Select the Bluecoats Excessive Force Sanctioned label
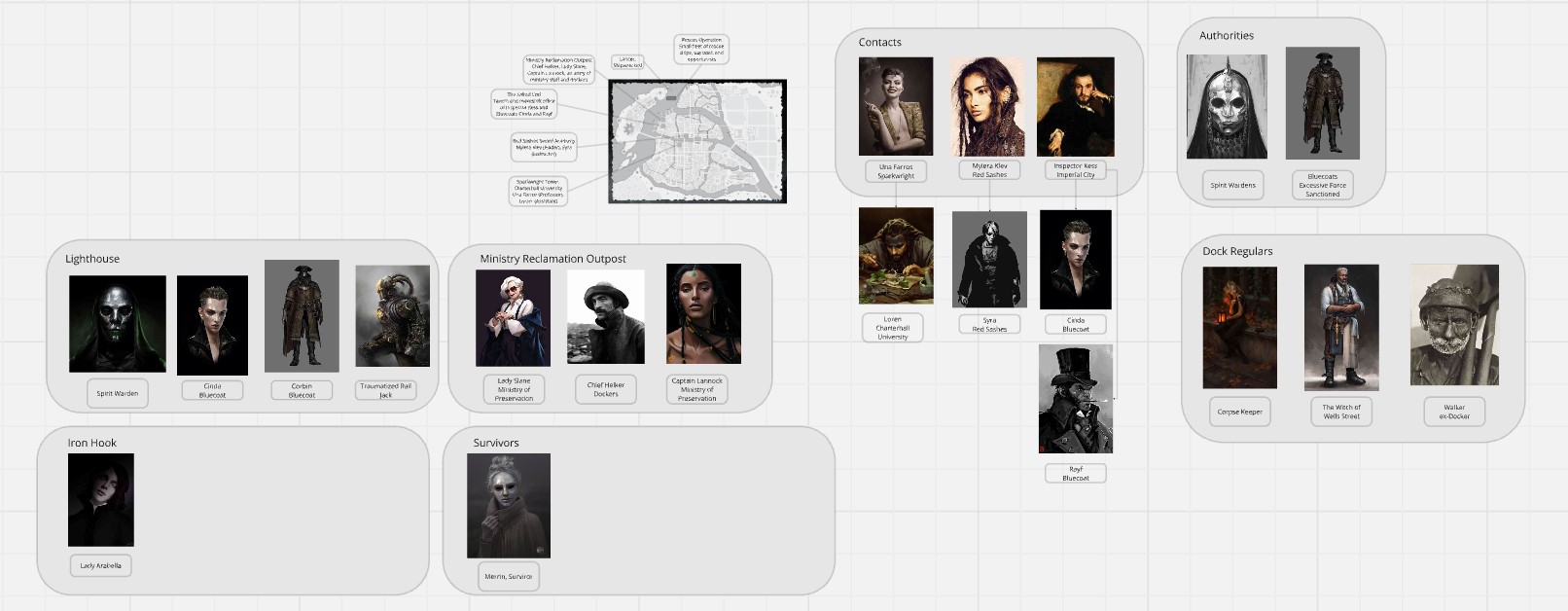The image size is (1568, 611). 1322,185
